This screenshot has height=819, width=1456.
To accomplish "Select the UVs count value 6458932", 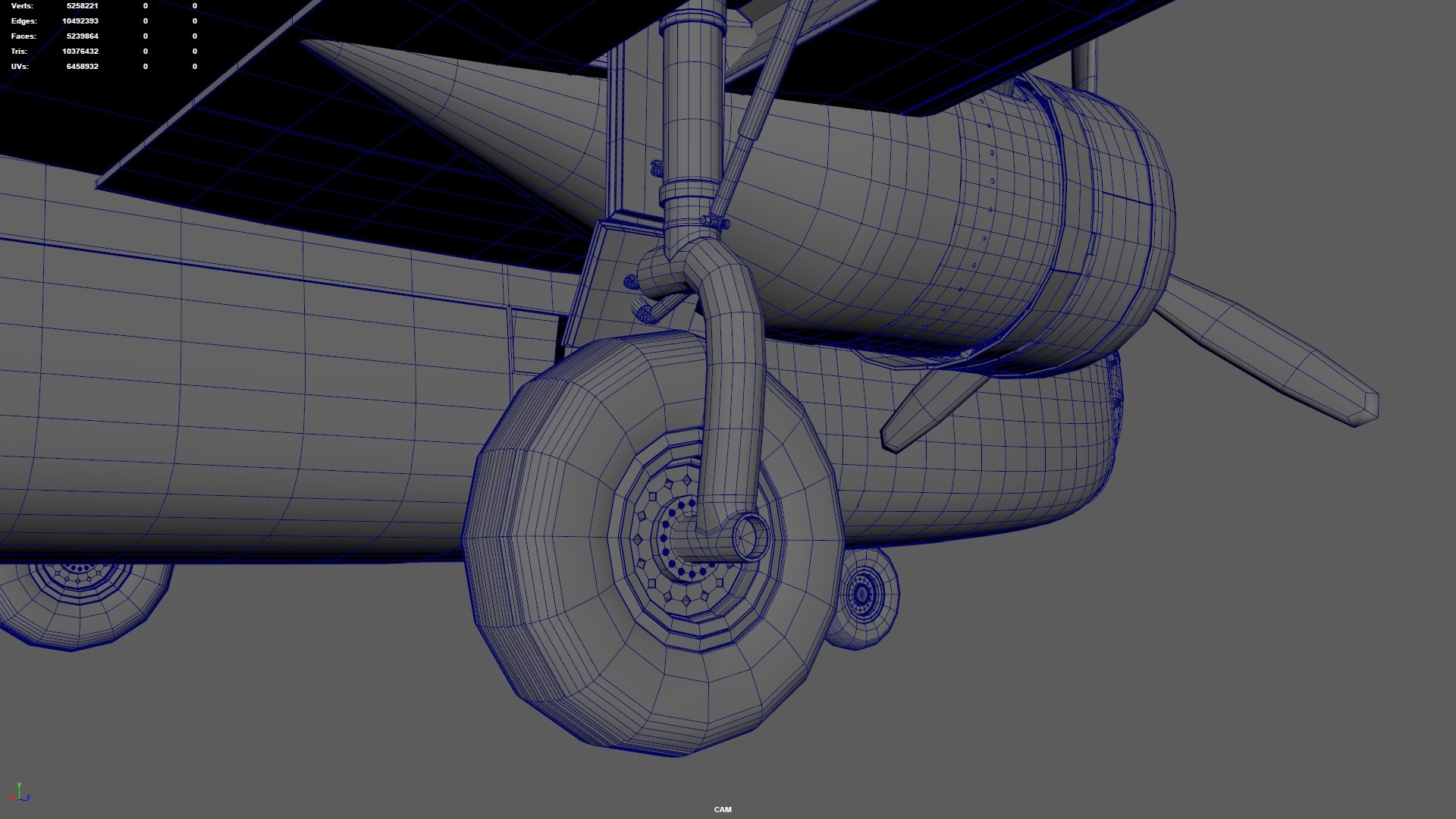I will [x=82, y=67].
